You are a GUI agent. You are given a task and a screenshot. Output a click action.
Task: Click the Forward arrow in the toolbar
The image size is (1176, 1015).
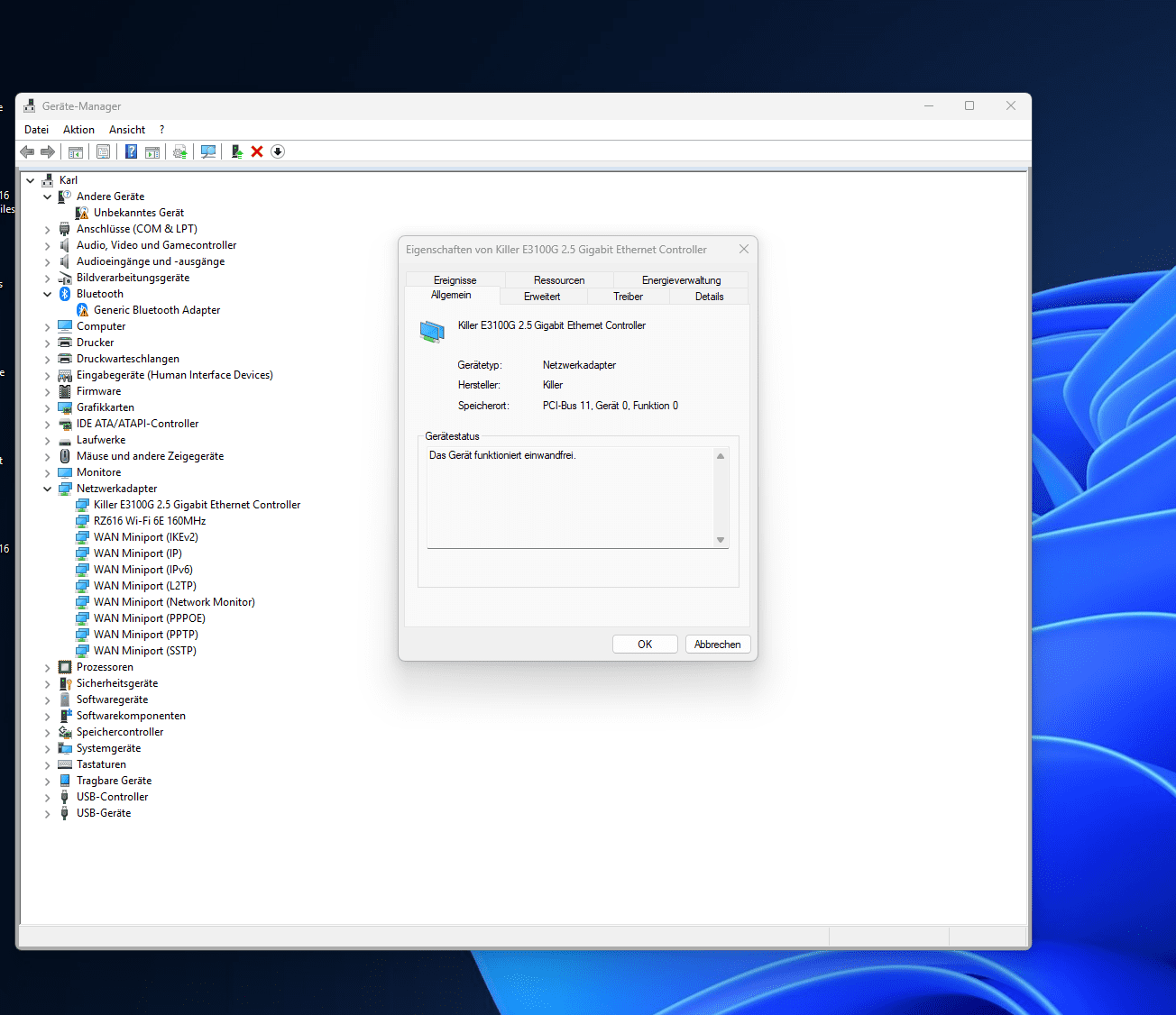click(48, 151)
